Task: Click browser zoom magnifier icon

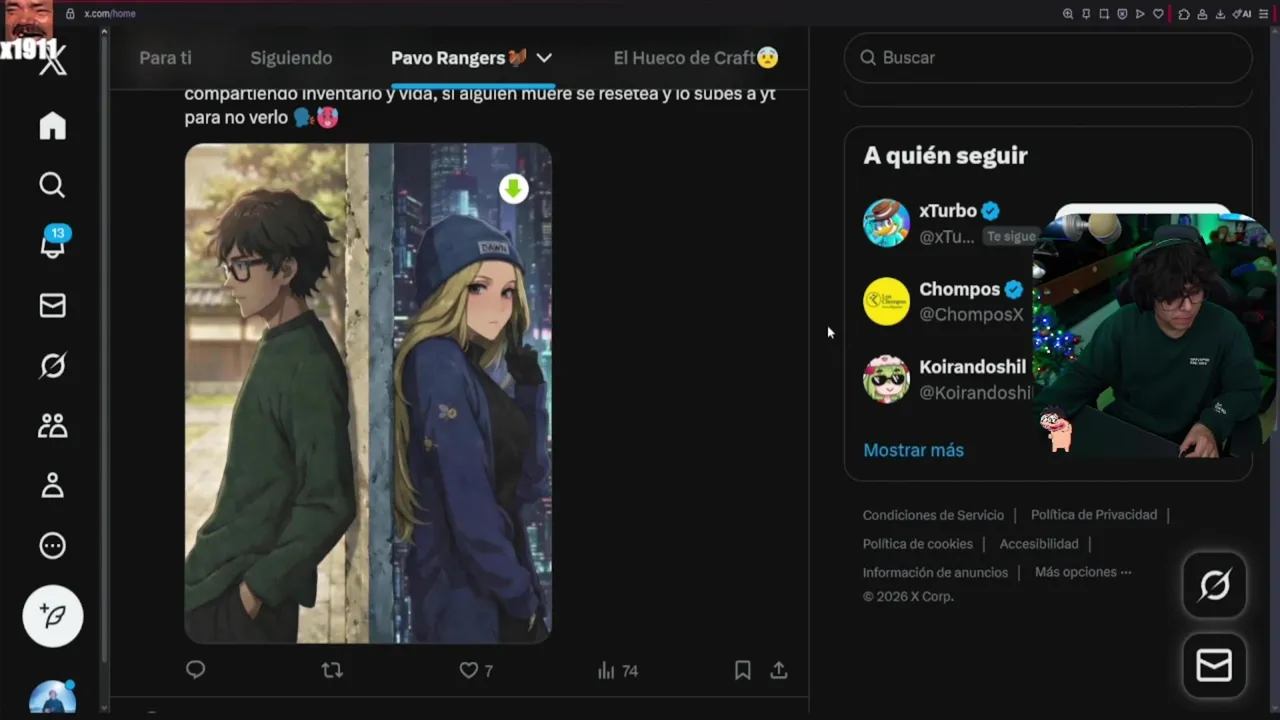Action: pyautogui.click(x=1068, y=14)
